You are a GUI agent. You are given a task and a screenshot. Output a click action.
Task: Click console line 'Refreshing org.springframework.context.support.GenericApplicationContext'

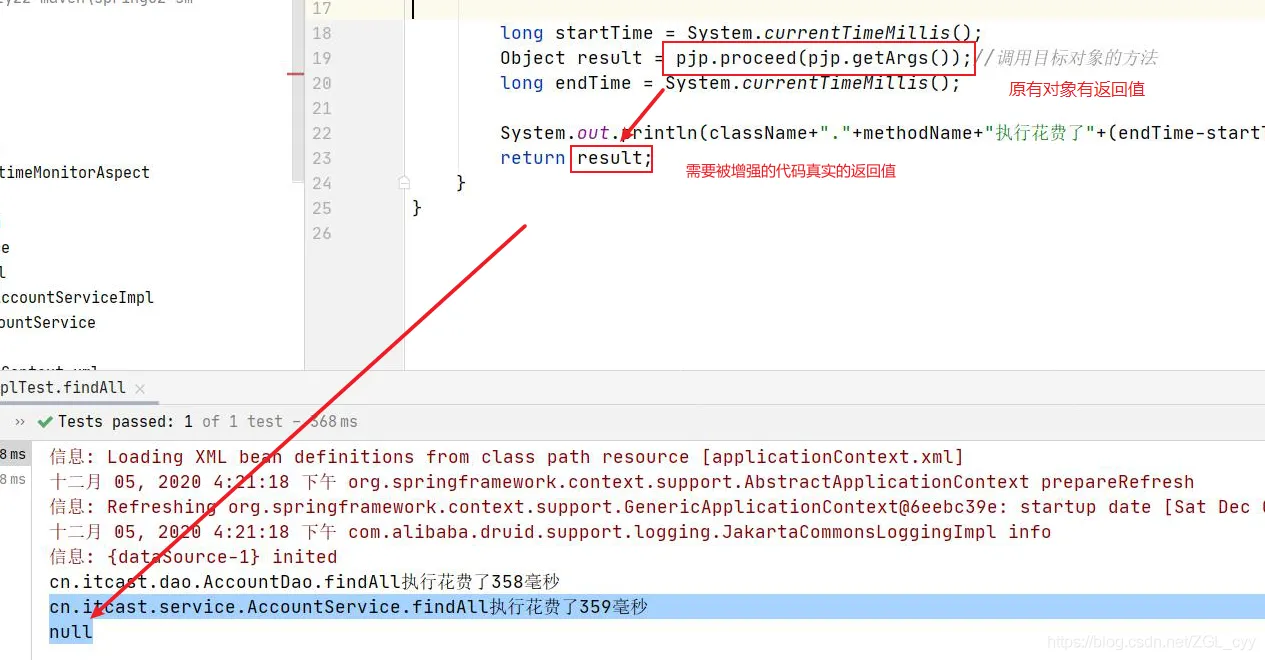point(657,507)
